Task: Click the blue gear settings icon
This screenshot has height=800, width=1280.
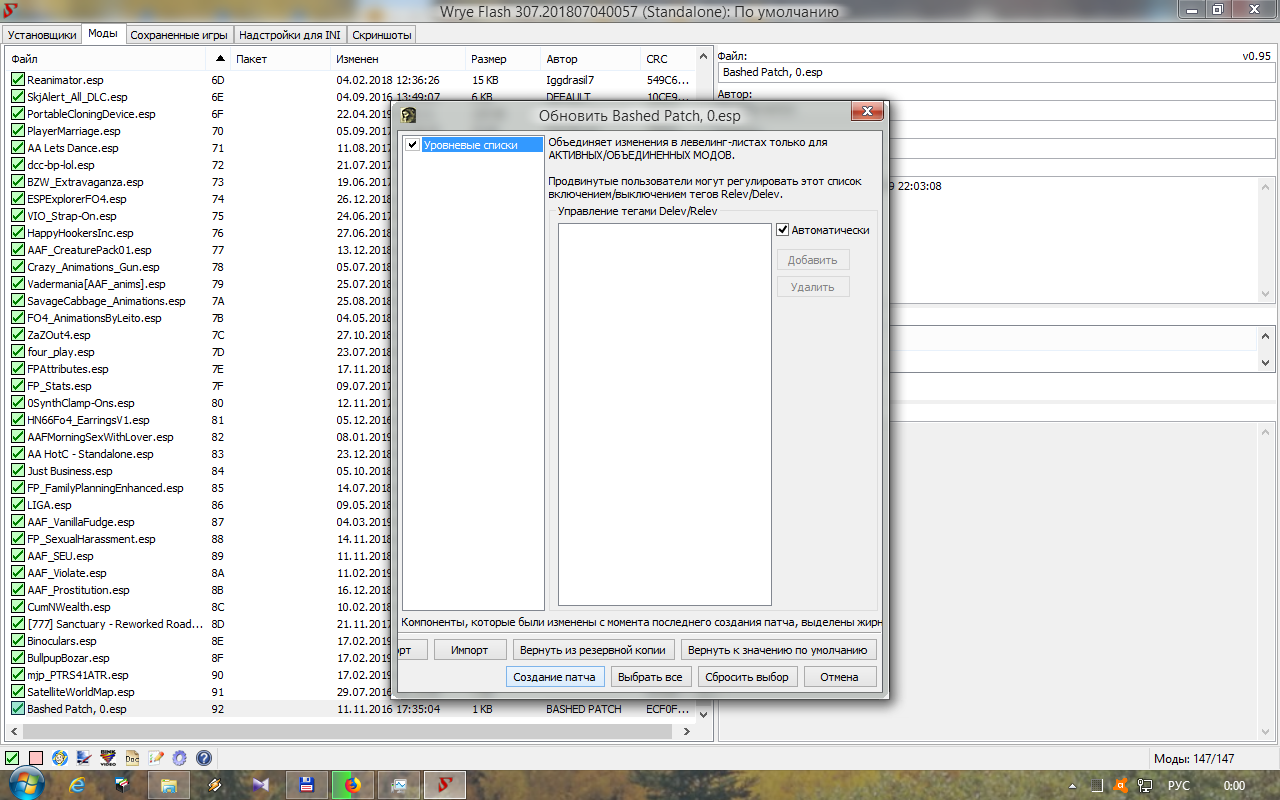Action: (x=180, y=759)
